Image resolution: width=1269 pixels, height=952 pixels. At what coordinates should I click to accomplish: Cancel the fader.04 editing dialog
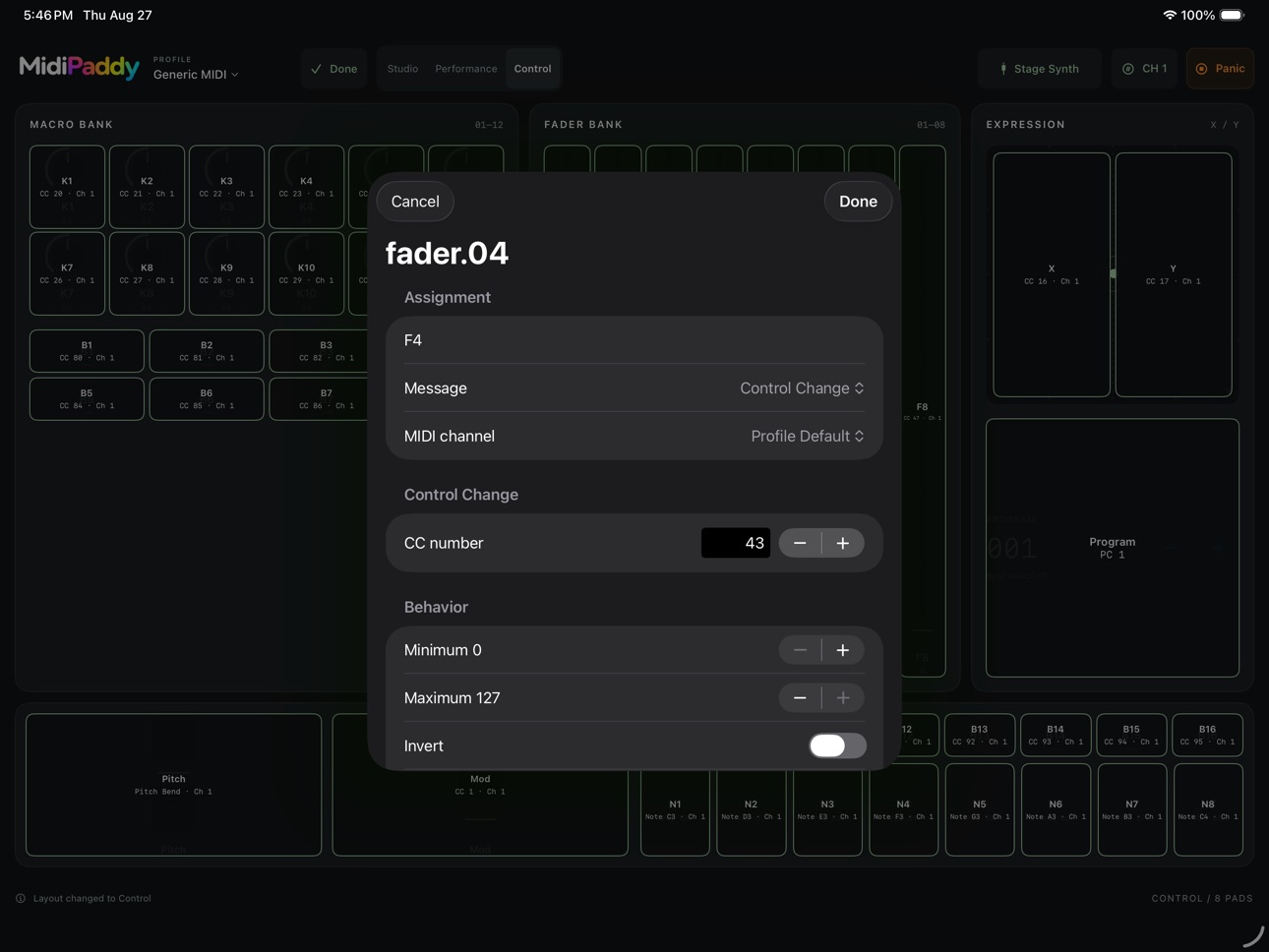pyautogui.click(x=415, y=202)
